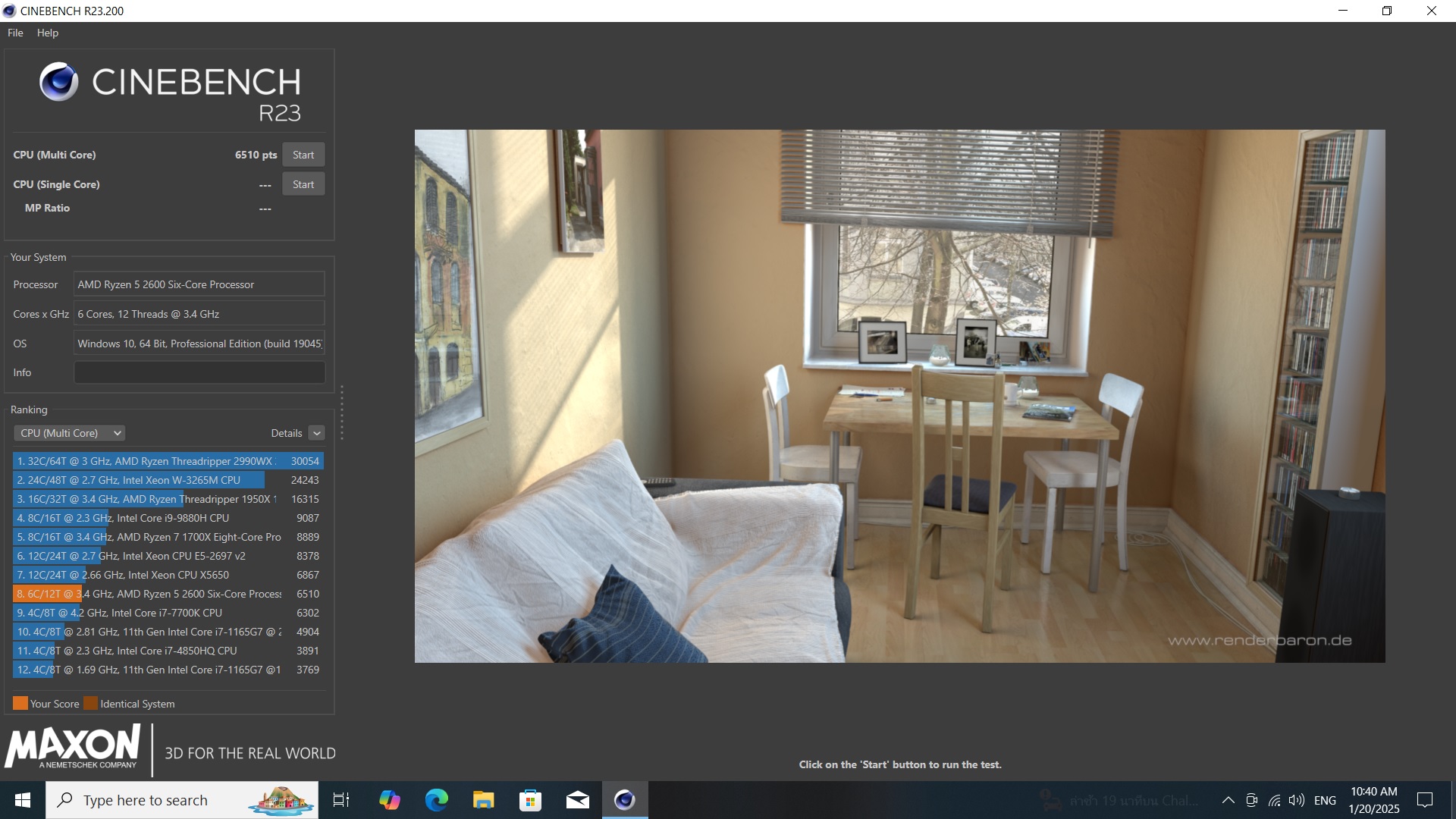Start the CPU Single Core test
The width and height of the screenshot is (1456, 819).
pyautogui.click(x=303, y=184)
